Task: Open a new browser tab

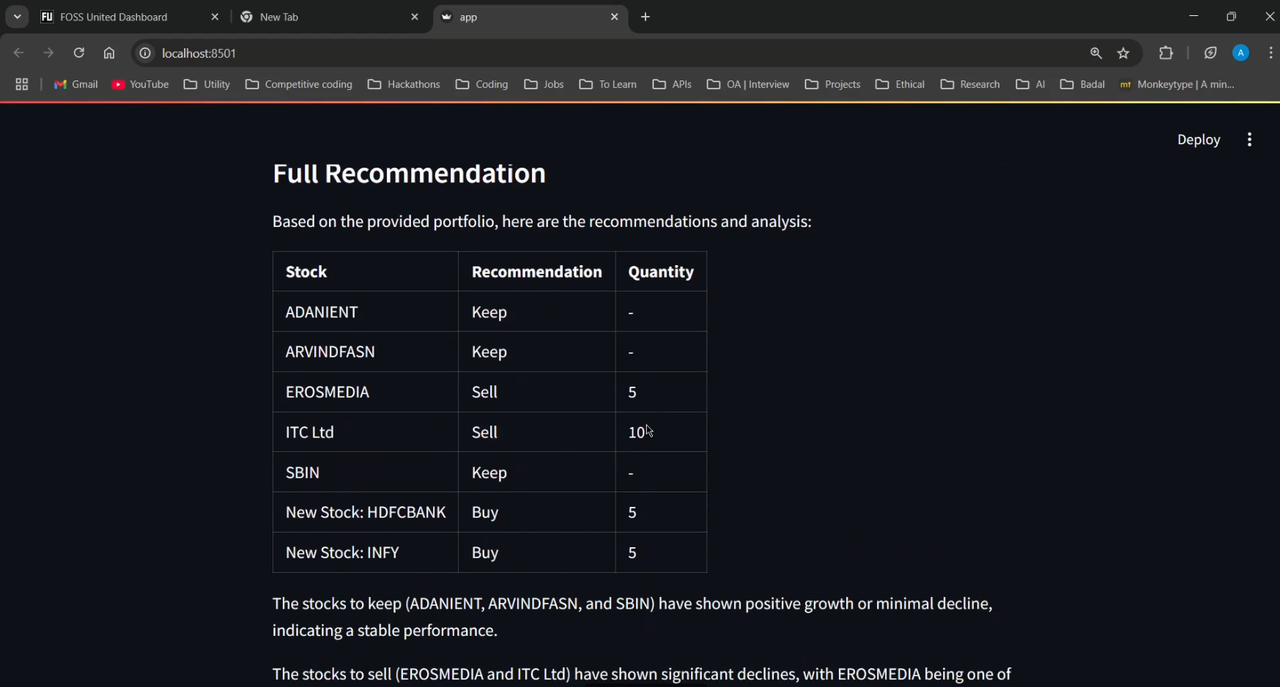Action: pos(645,17)
